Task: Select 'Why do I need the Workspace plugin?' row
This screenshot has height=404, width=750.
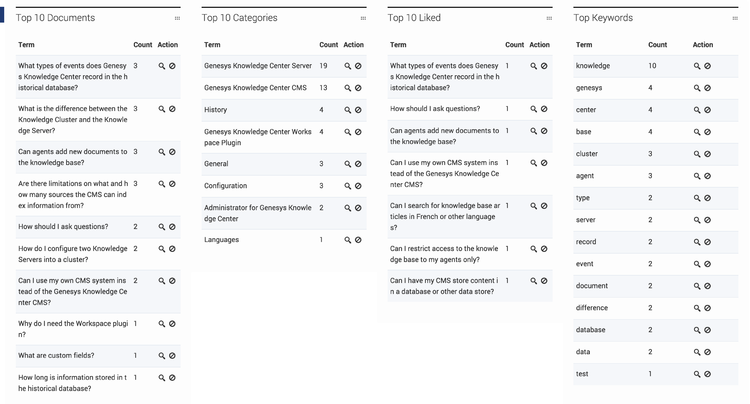Action: (x=98, y=329)
